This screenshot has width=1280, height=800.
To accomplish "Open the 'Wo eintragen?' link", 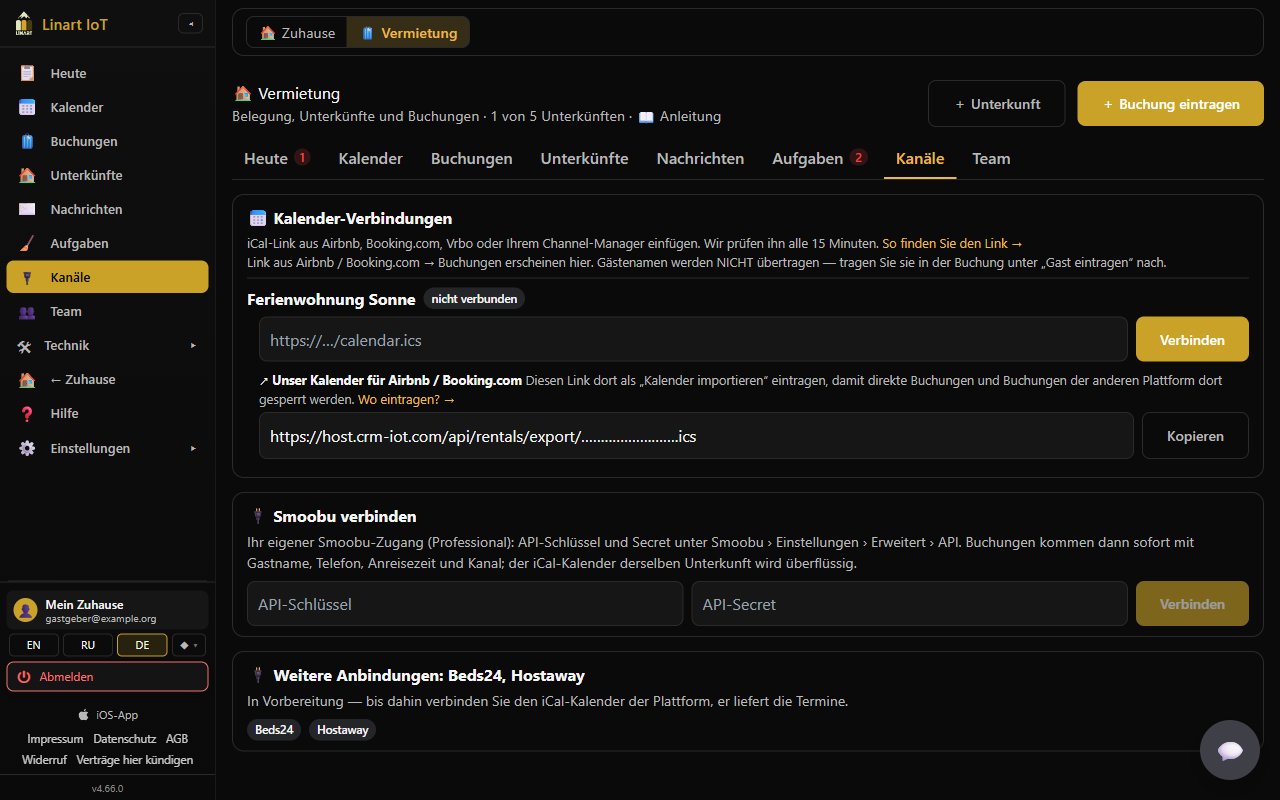I will click(x=406, y=399).
